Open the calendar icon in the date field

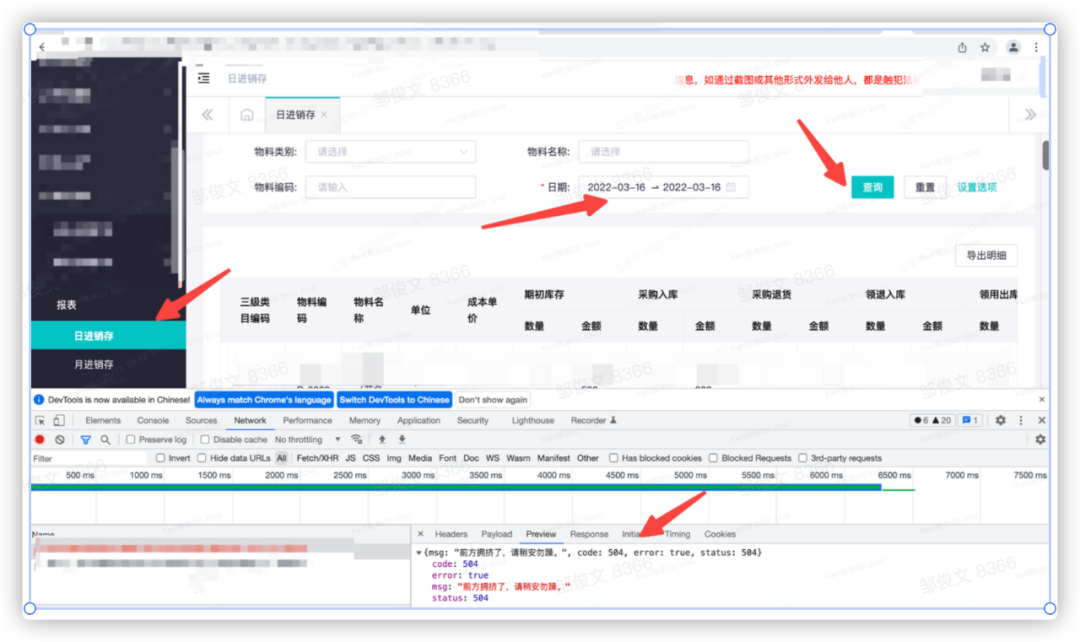point(731,187)
